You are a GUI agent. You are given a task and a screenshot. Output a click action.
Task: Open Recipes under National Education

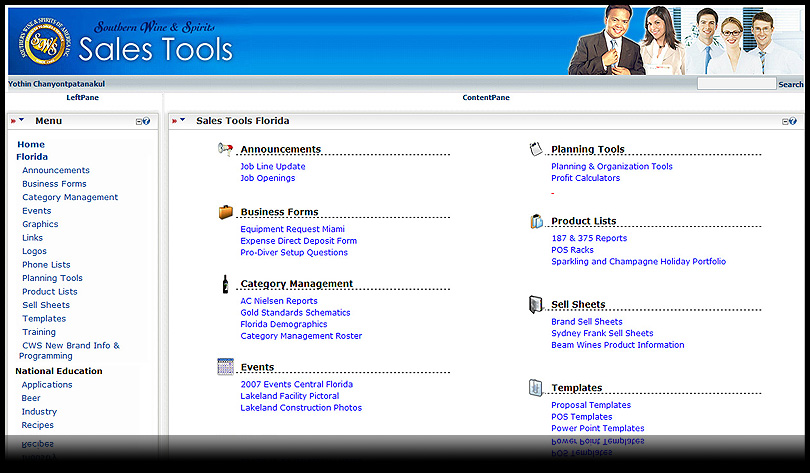pos(37,425)
